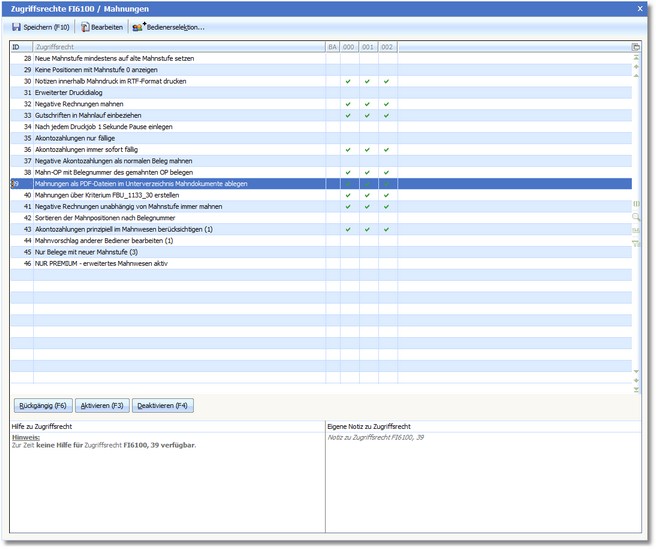Viewport: 656px width, 549px height.
Task: Toggle column 001 checkmark for row 36
Action: 367,150
